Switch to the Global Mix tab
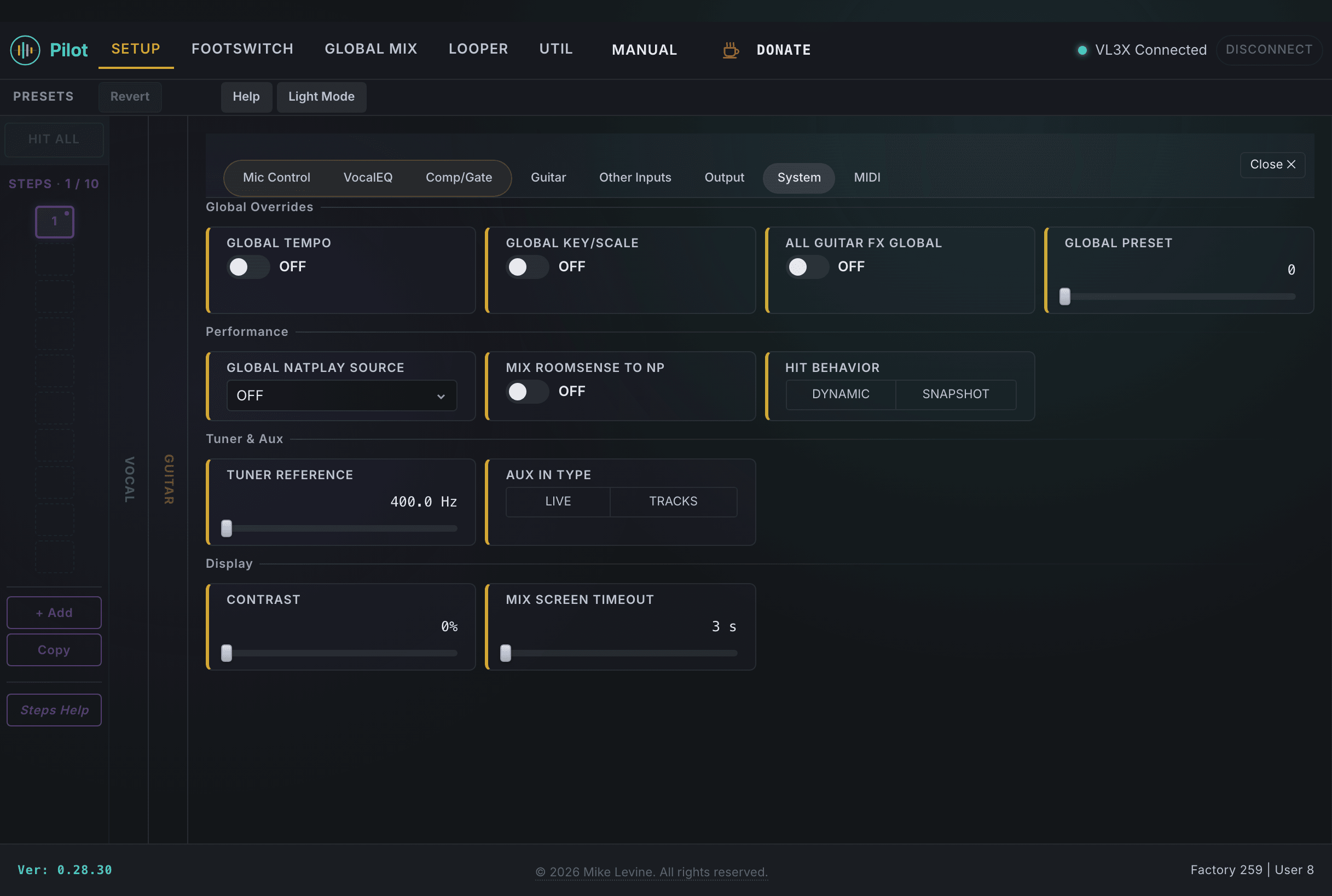Viewport: 1332px width, 896px height. point(371,49)
